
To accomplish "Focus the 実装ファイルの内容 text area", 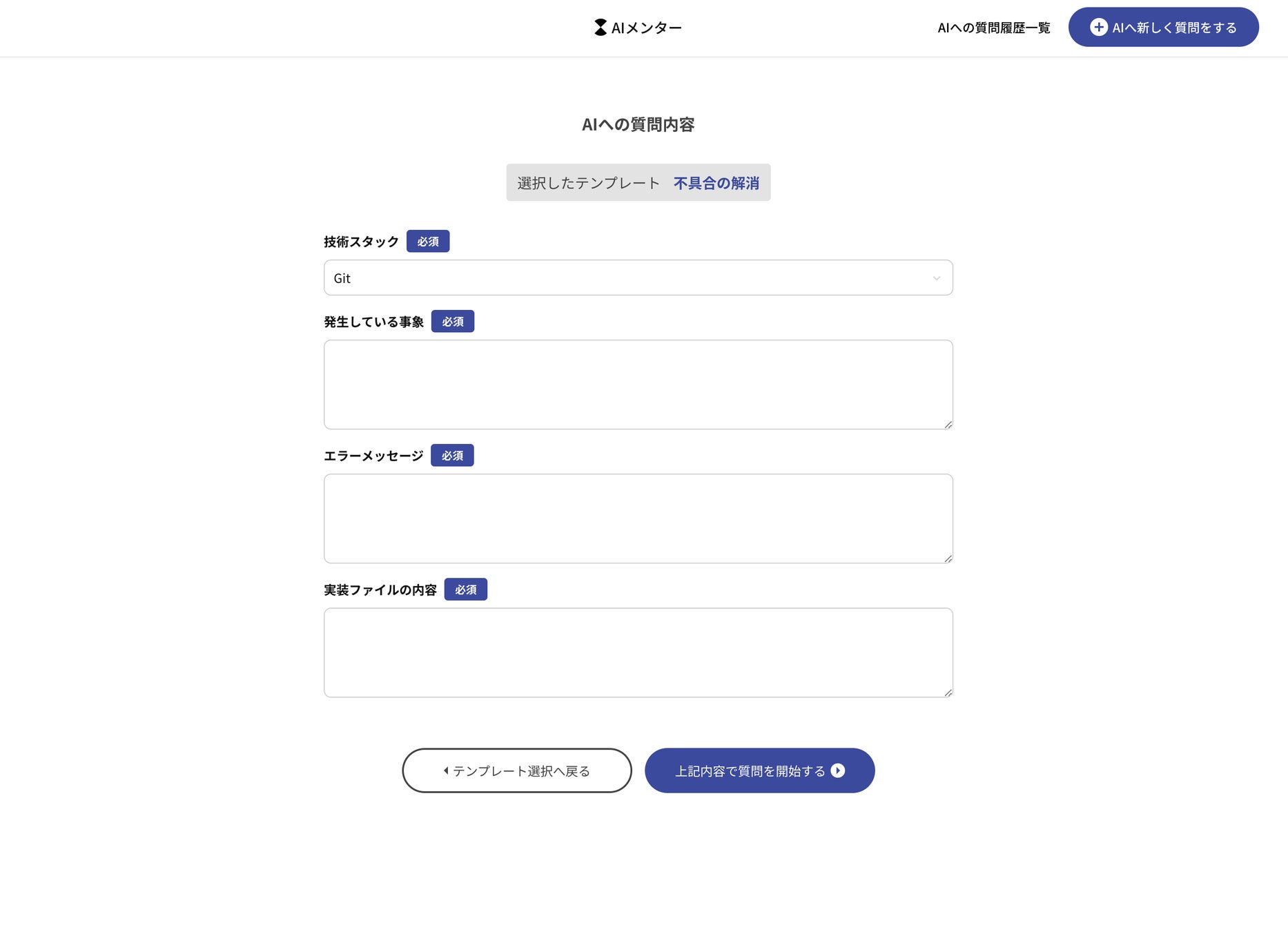I will tap(638, 652).
